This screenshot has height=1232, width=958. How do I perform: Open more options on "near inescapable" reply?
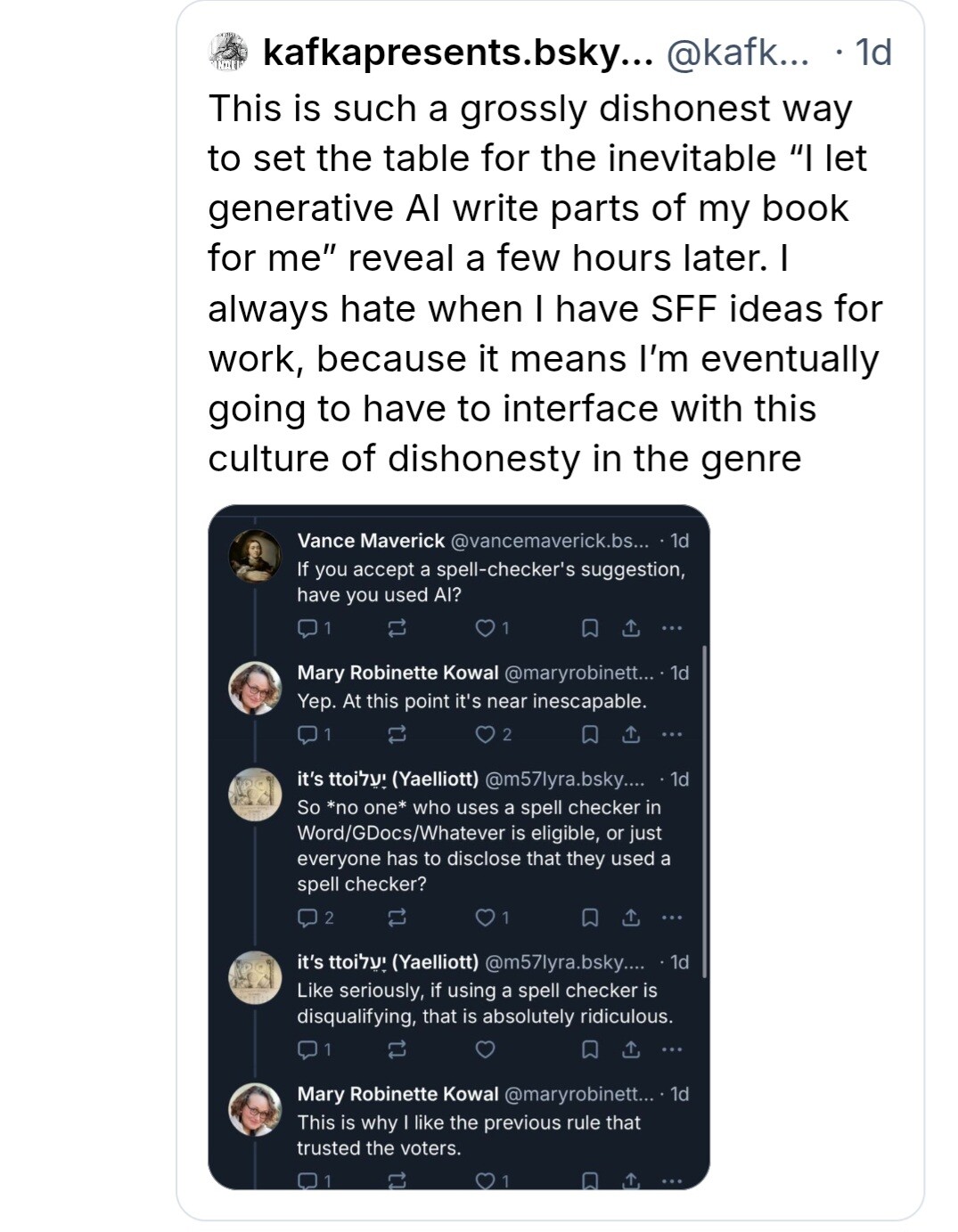tap(672, 735)
